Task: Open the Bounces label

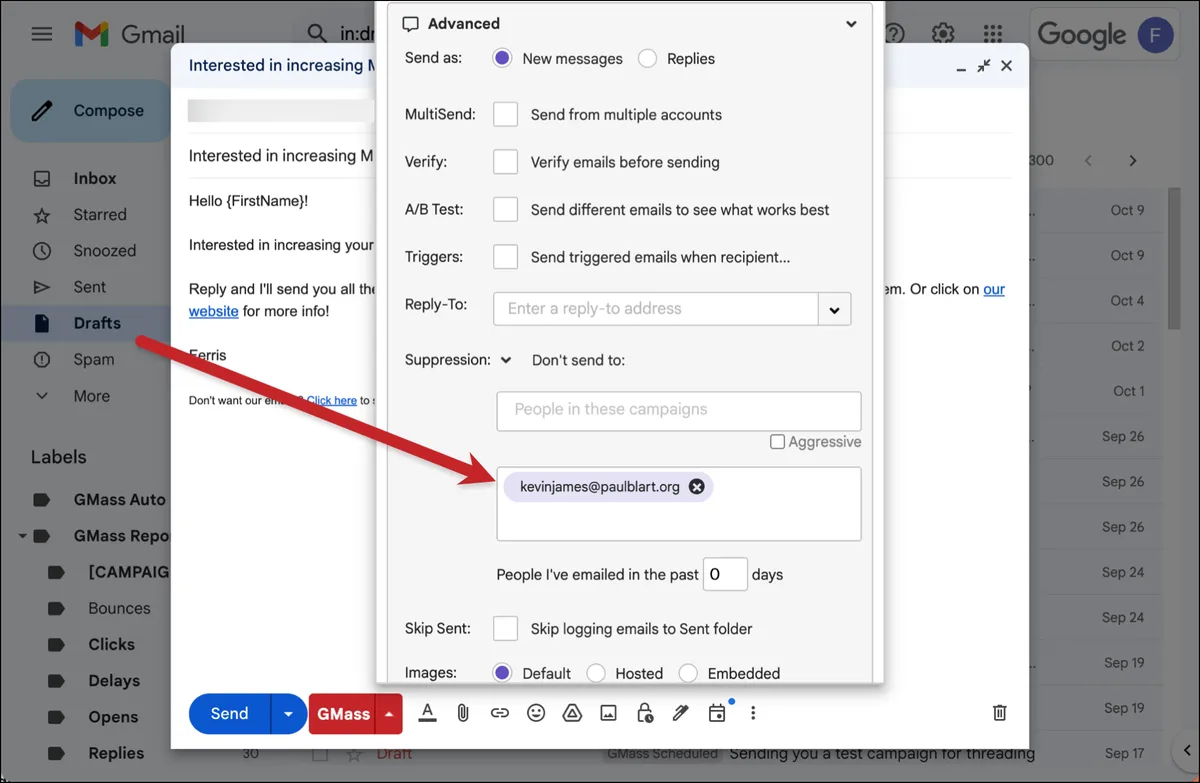Action: click(119, 608)
